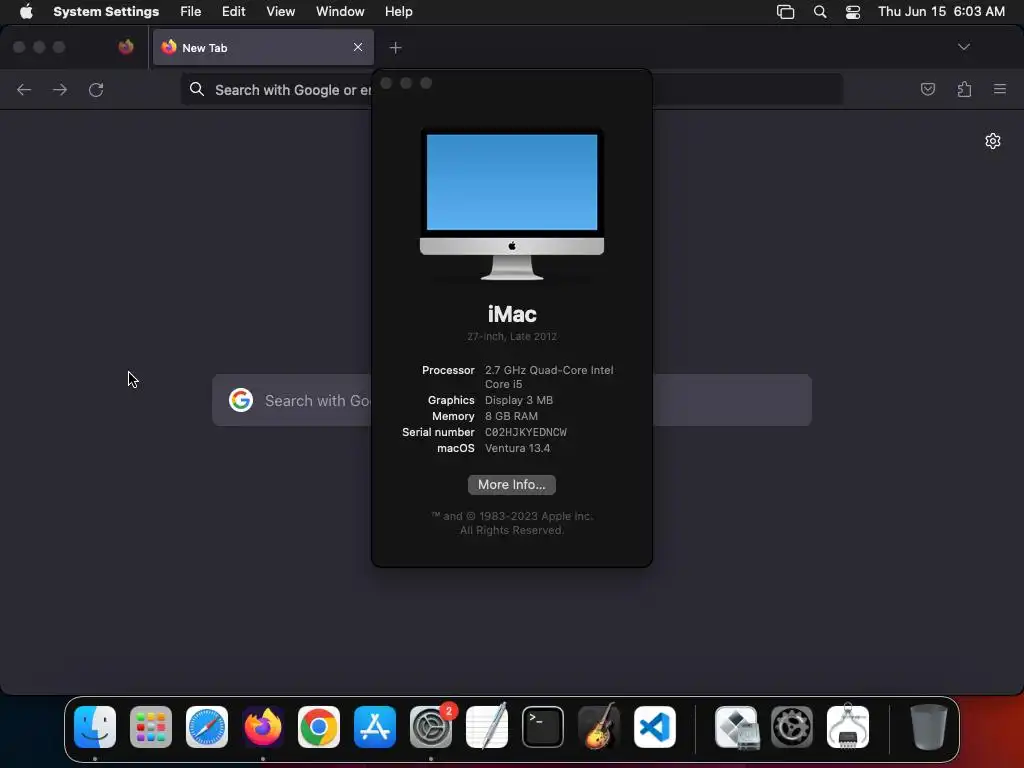Click the 8 GB RAM memory value

pyautogui.click(x=511, y=417)
